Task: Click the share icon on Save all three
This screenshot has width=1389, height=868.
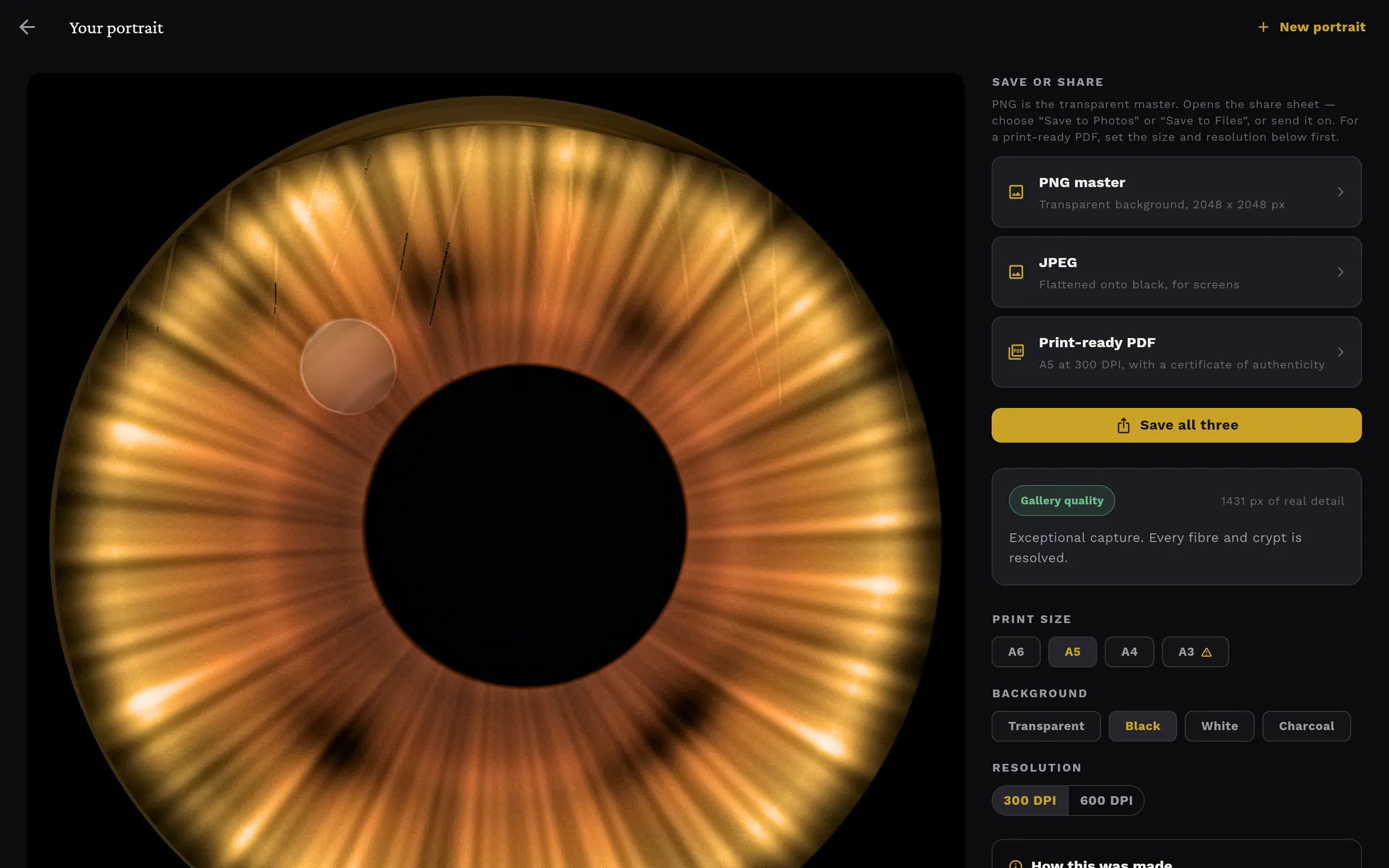Action: coord(1123,425)
